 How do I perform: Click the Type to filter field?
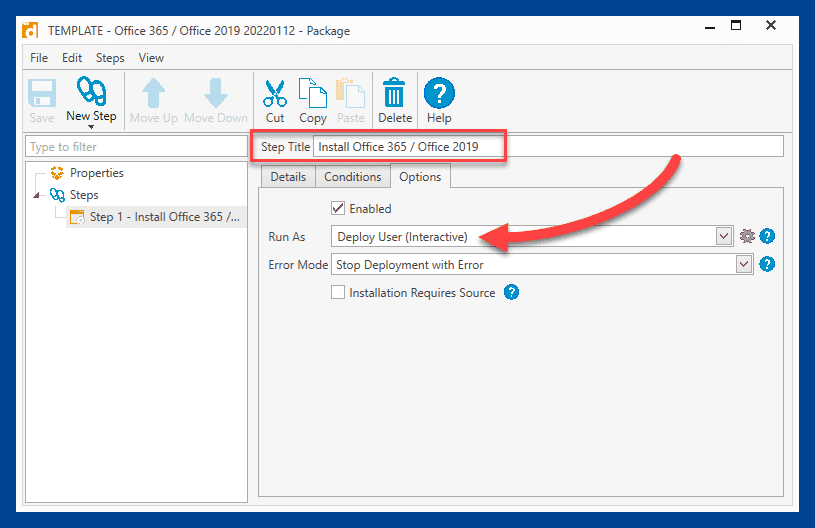136,147
